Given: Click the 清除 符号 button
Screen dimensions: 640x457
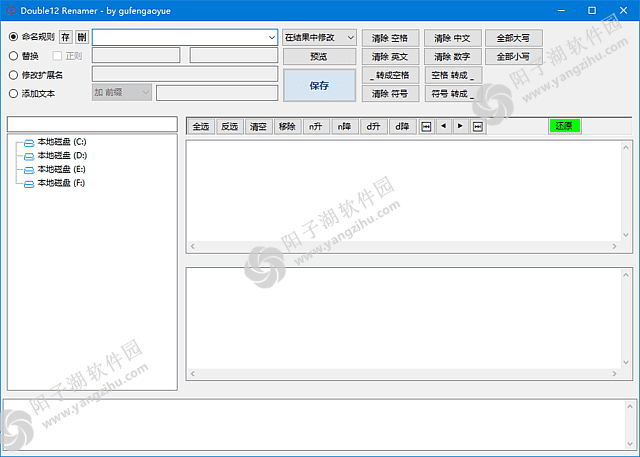Looking at the screenshot, I should [x=390, y=94].
